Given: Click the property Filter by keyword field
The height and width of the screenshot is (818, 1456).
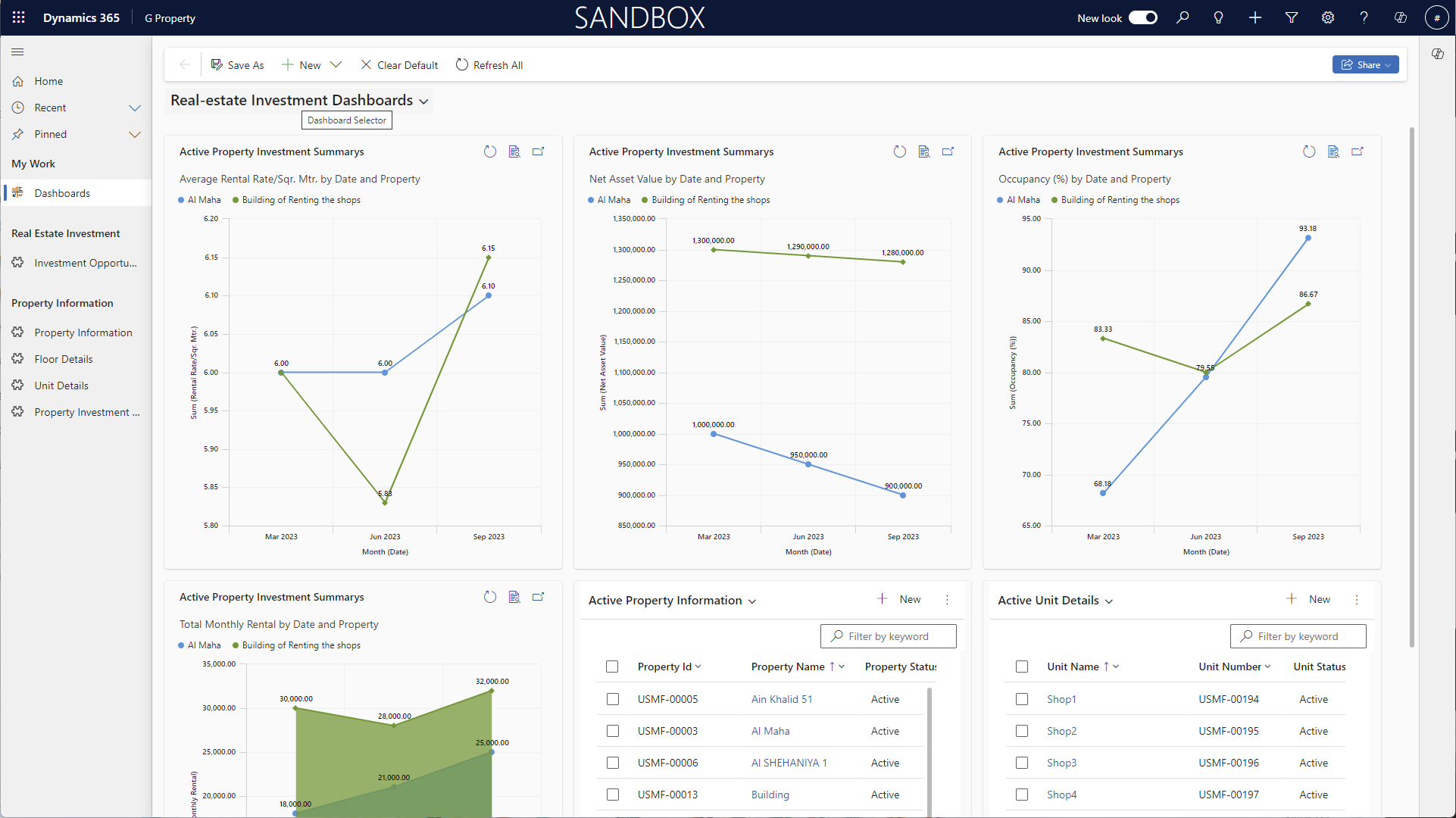Looking at the screenshot, I should point(888,636).
